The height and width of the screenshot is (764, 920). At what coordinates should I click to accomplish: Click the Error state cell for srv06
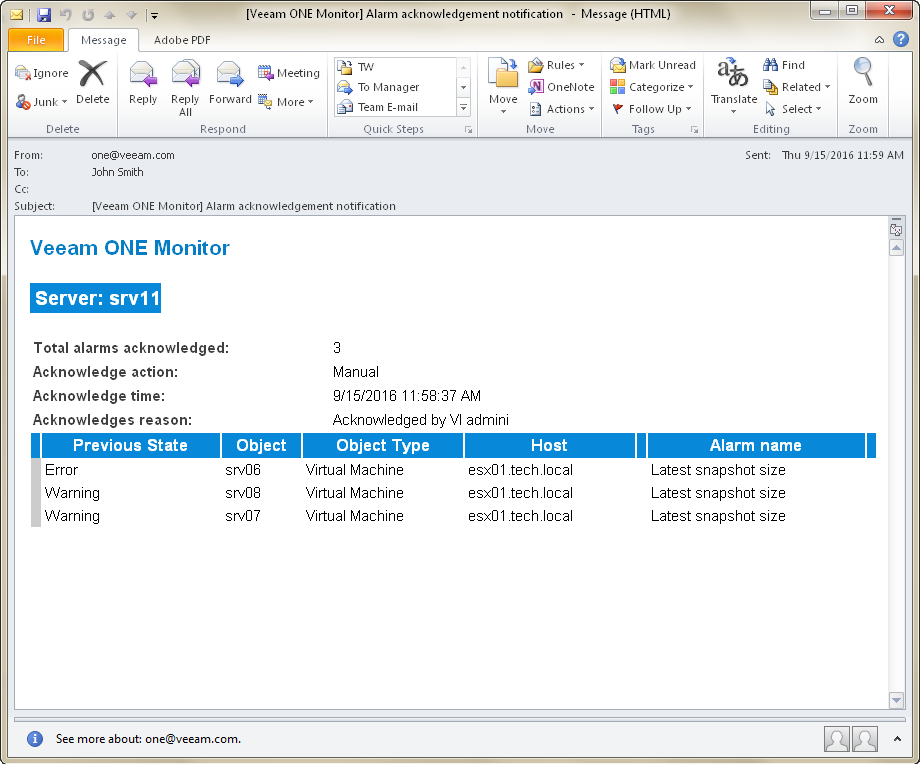tap(61, 470)
